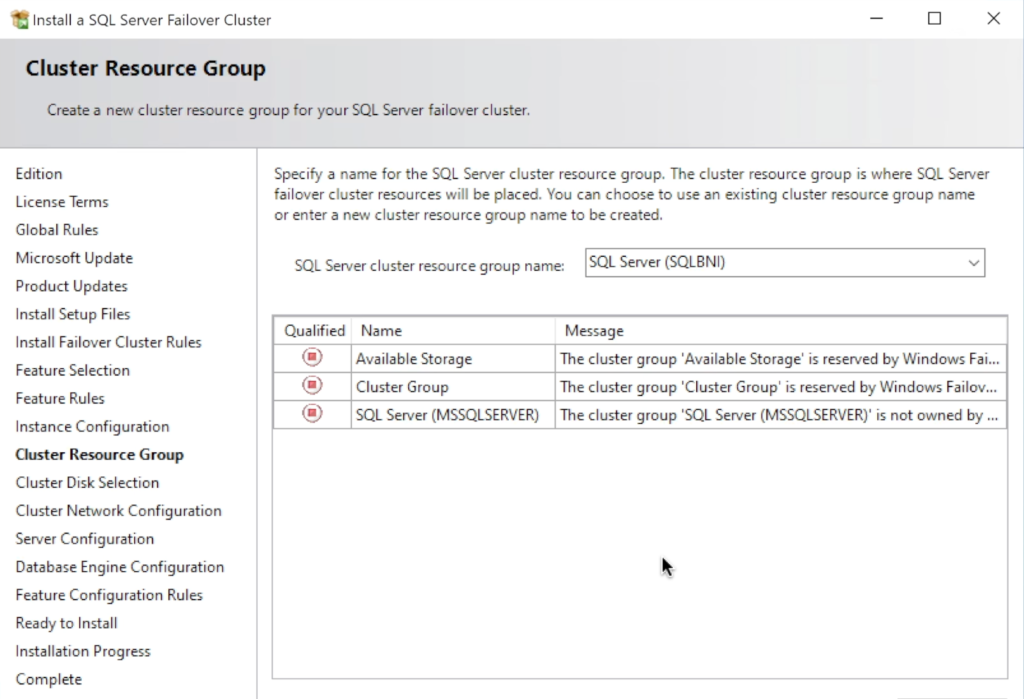1024x699 pixels.
Task: Click the red unqualified icon for Available Storage
Action: (312, 357)
